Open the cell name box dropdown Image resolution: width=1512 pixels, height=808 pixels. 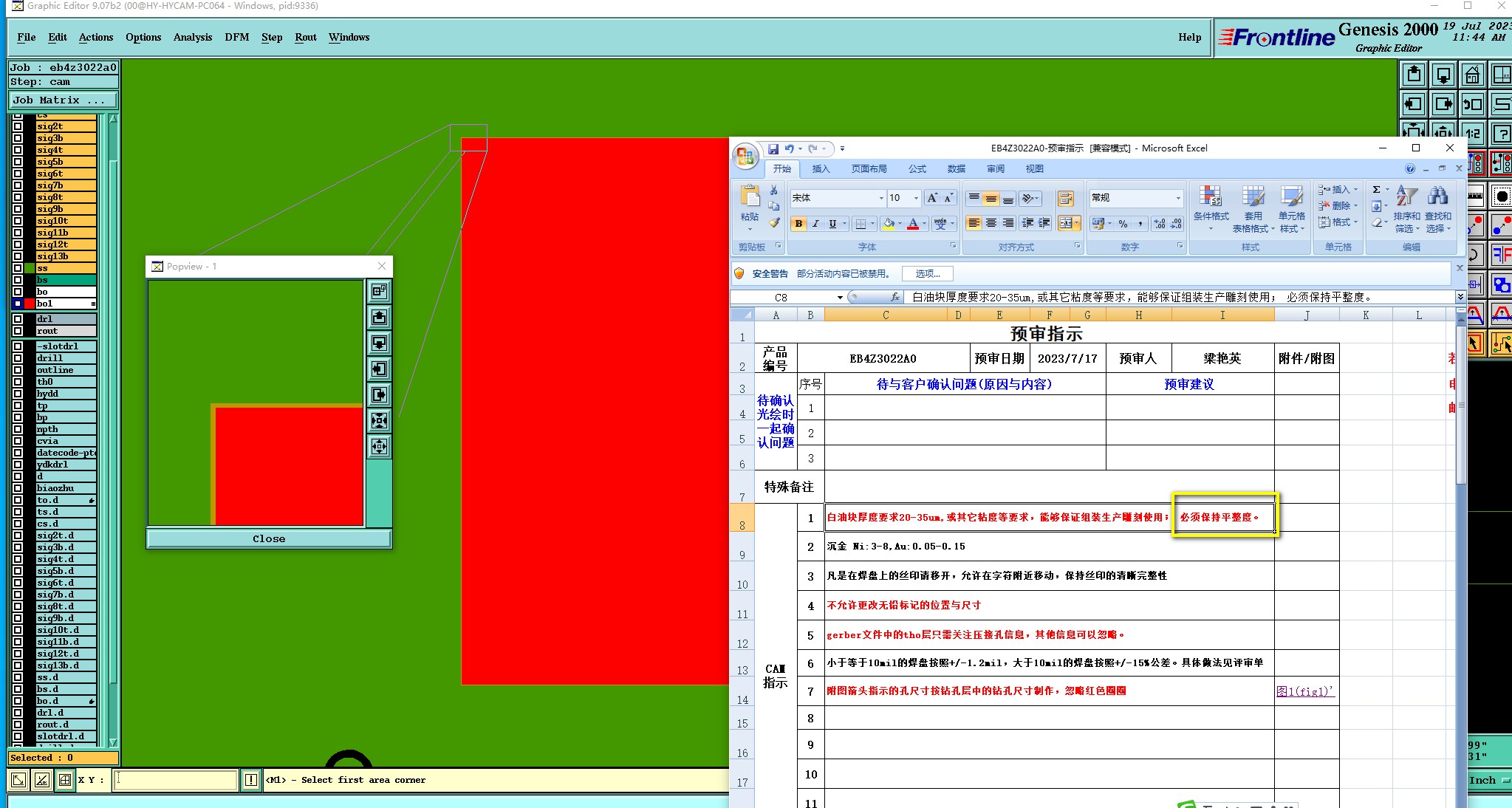840,298
